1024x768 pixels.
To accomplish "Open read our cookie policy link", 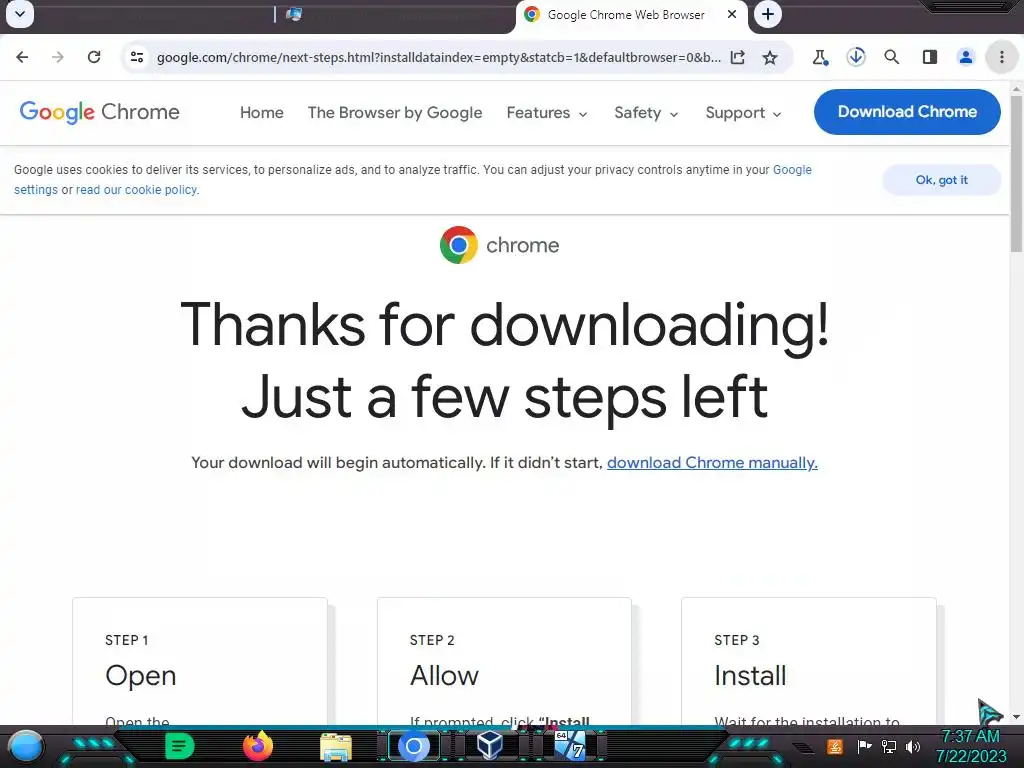I will [x=137, y=190].
